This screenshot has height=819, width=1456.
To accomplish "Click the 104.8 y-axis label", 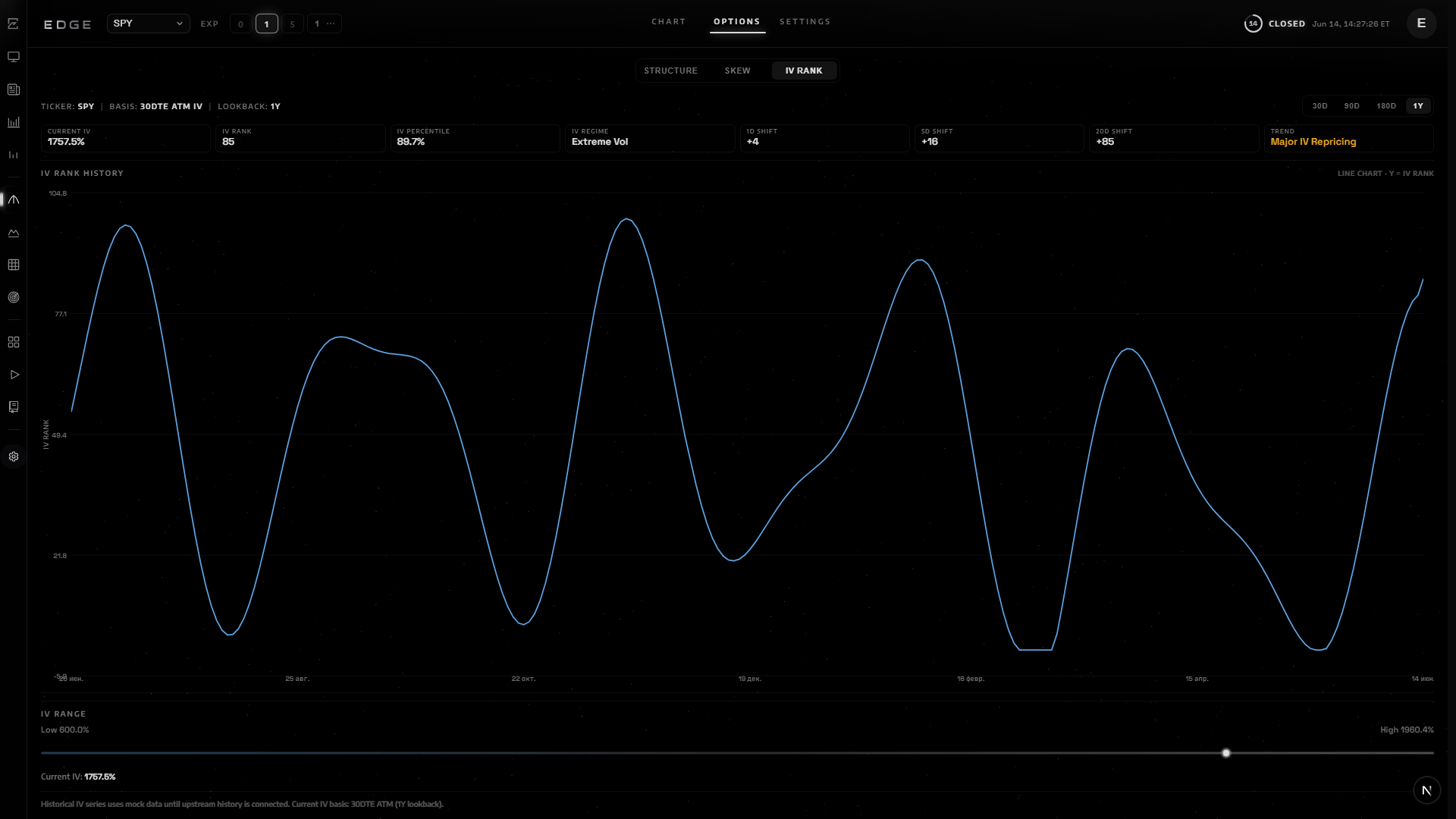I will (x=58, y=193).
